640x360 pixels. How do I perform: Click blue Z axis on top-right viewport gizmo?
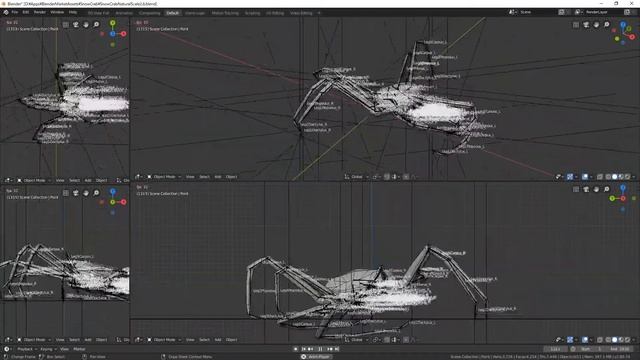click(x=623, y=25)
